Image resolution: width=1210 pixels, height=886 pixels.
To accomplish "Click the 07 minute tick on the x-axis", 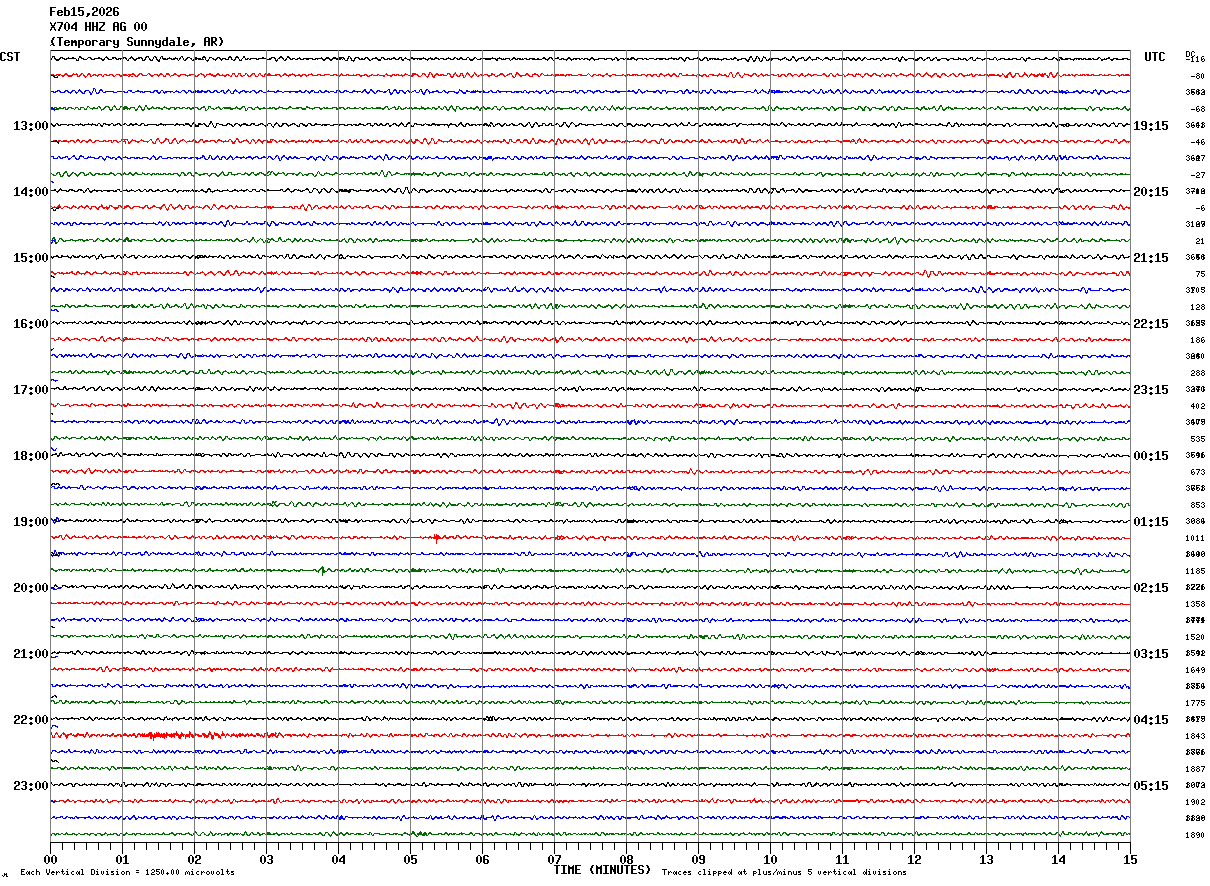I will tap(554, 859).
